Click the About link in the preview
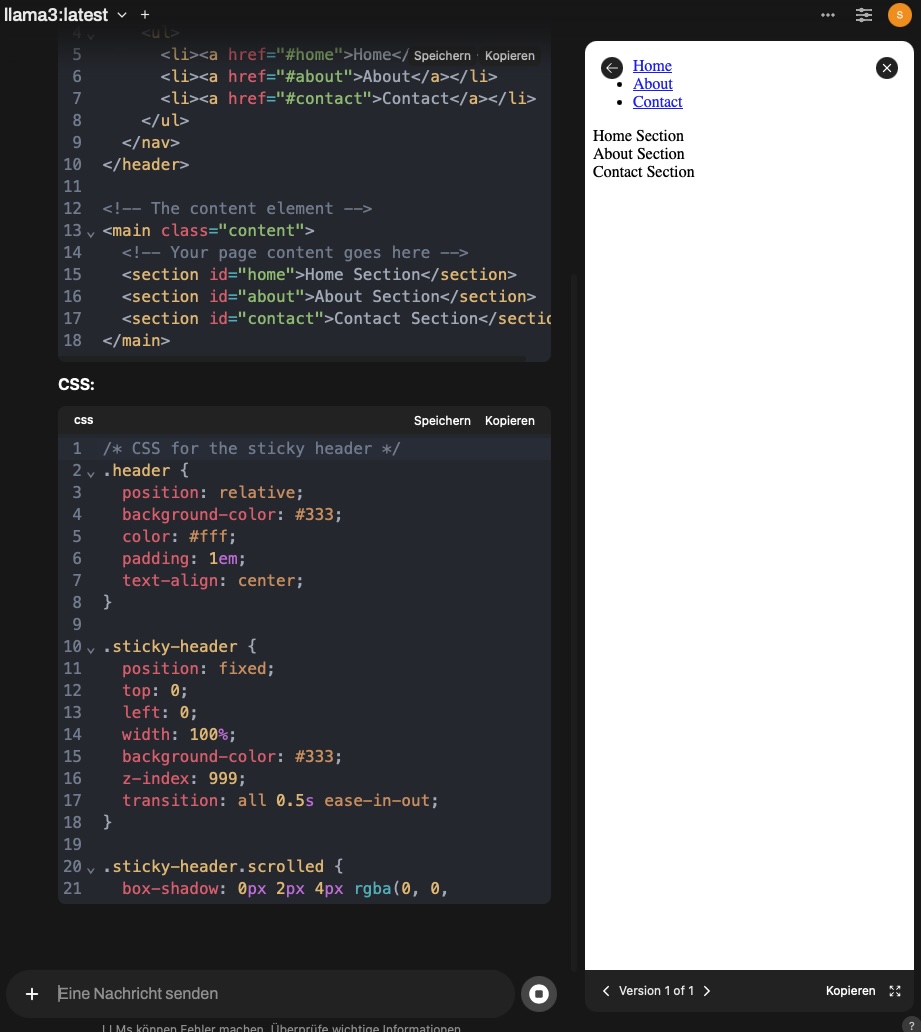The width and height of the screenshot is (921, 1032). click(x=653, y=84)
